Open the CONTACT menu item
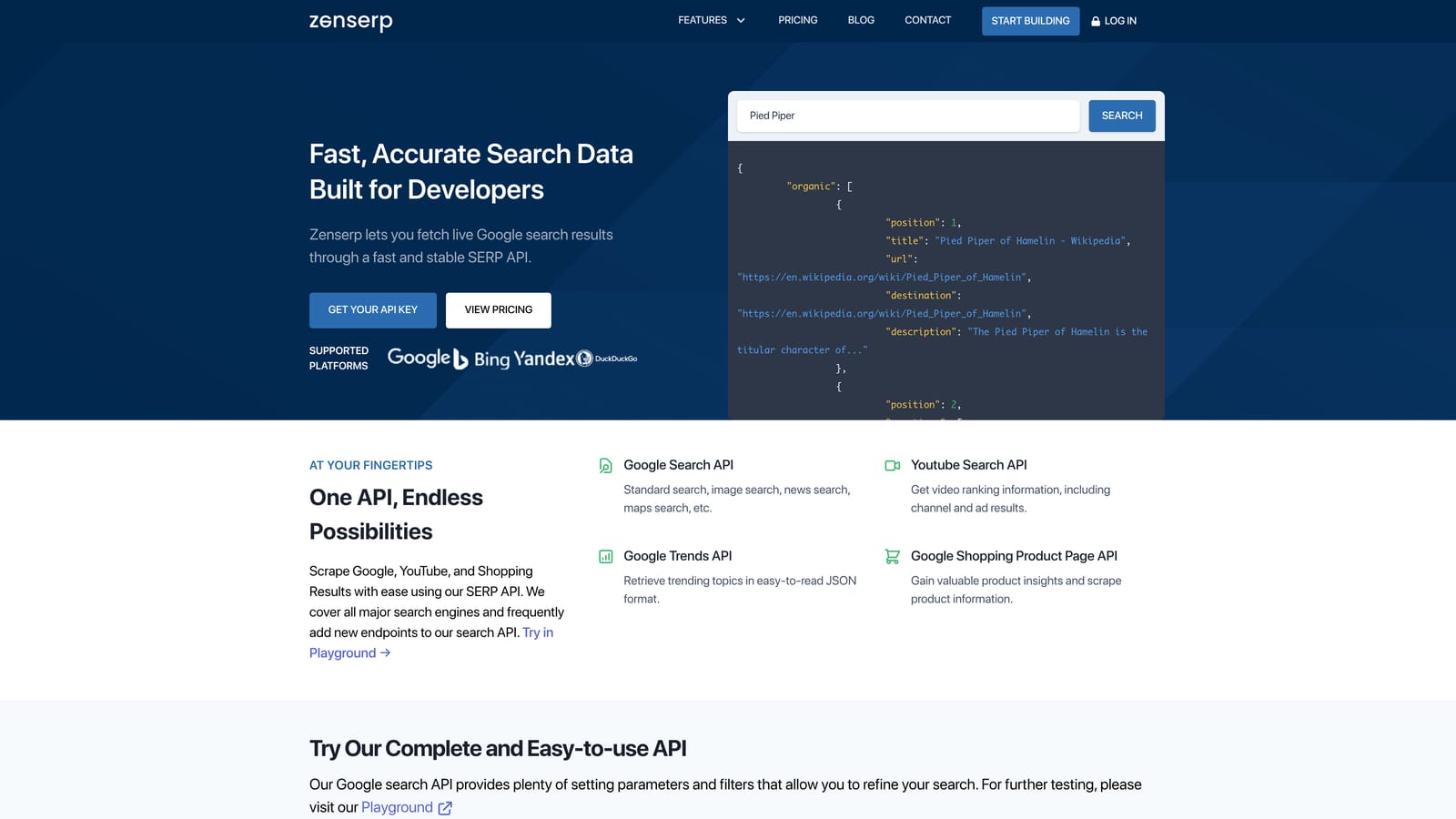The height and width of the screenshot is (819, 1456). pyautogui.click(x=927, y=20)
